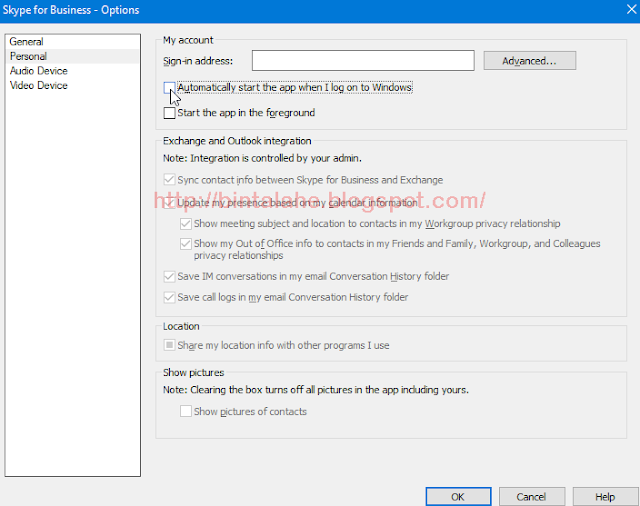Image resolution: width=640 pixels, height=506 pixels.
Task: Toggle Show meeting subject and location checkbox
Action: [x=186, y=224]
